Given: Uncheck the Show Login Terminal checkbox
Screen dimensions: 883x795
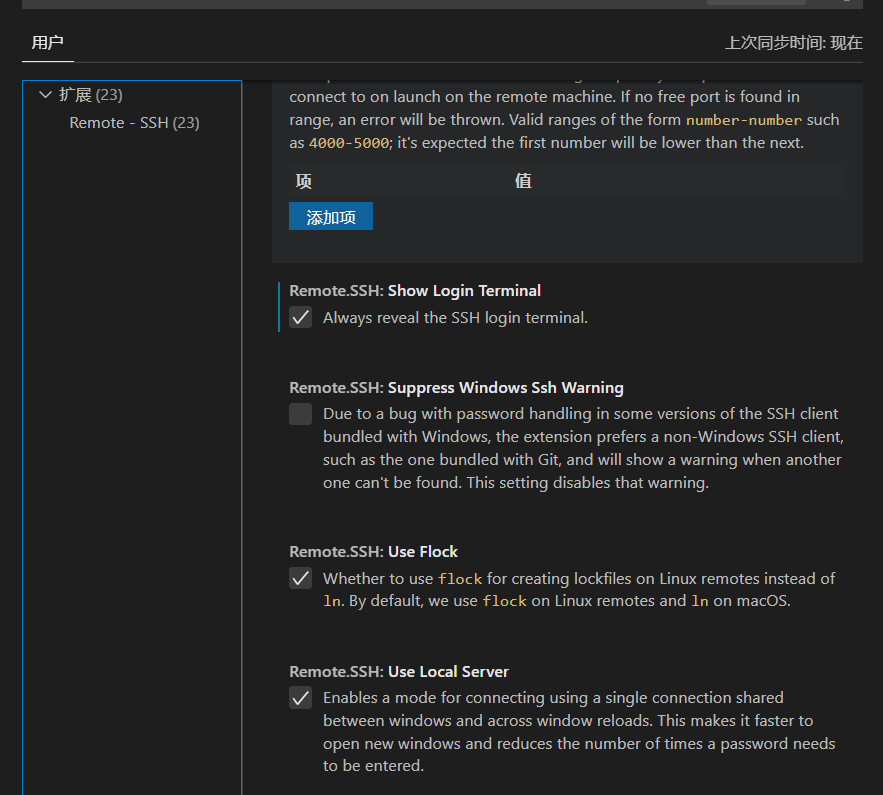Looking at the screenshot, I should pos(301,317).
